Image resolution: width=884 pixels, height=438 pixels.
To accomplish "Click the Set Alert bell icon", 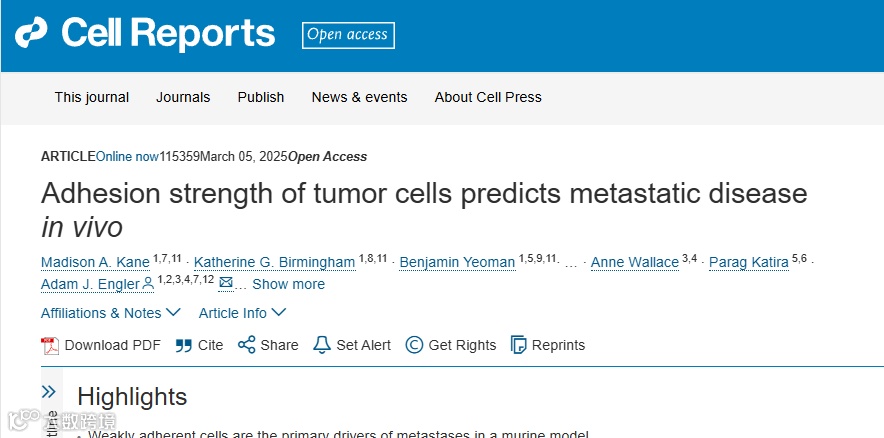I will point(322,345).
